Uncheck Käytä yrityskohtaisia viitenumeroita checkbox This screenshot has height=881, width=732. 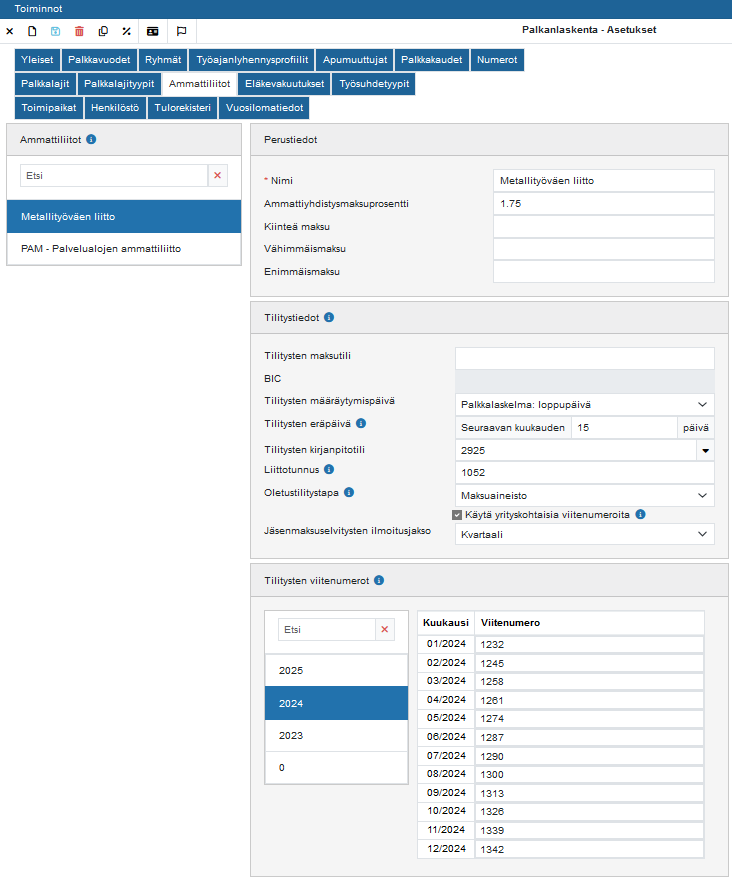[457, 515]
